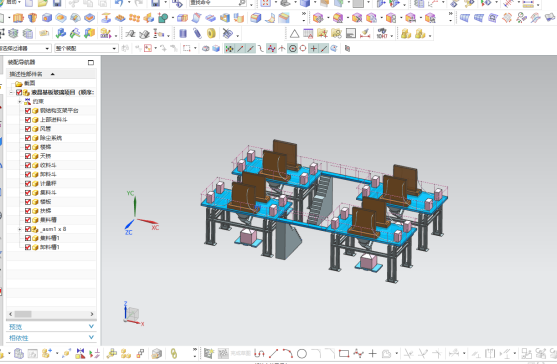Click the first blue surface mesh icon
This screenshot has width=557, height=364.
464,17
